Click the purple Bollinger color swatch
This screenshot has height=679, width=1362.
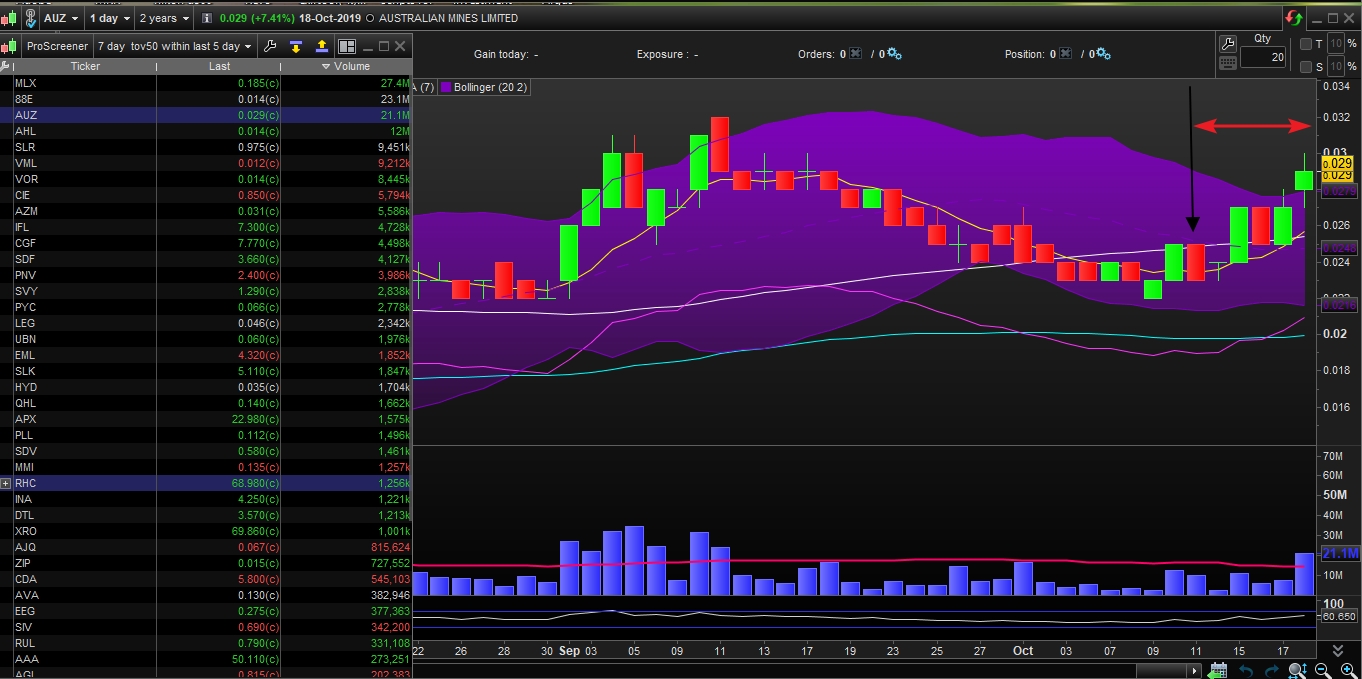click(445, 88)
